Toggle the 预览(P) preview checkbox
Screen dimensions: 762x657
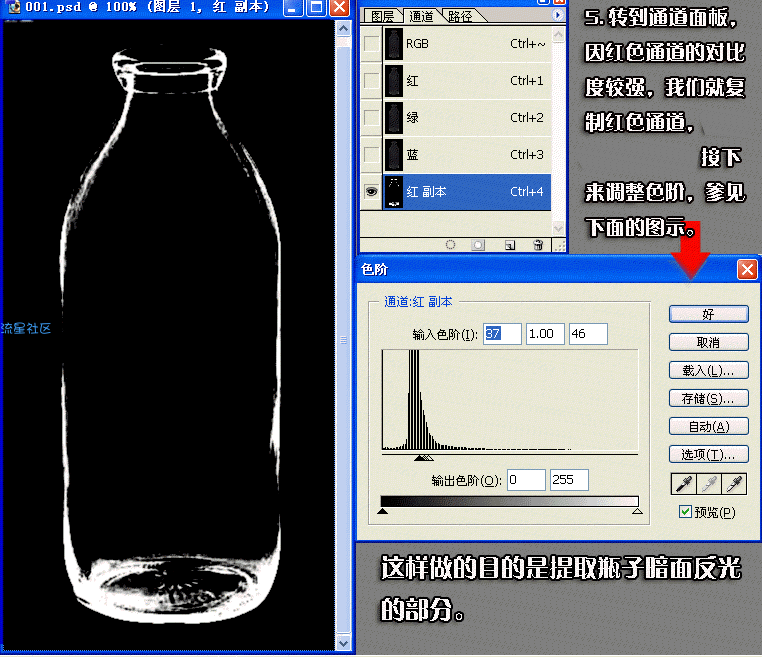click(685, 512)
